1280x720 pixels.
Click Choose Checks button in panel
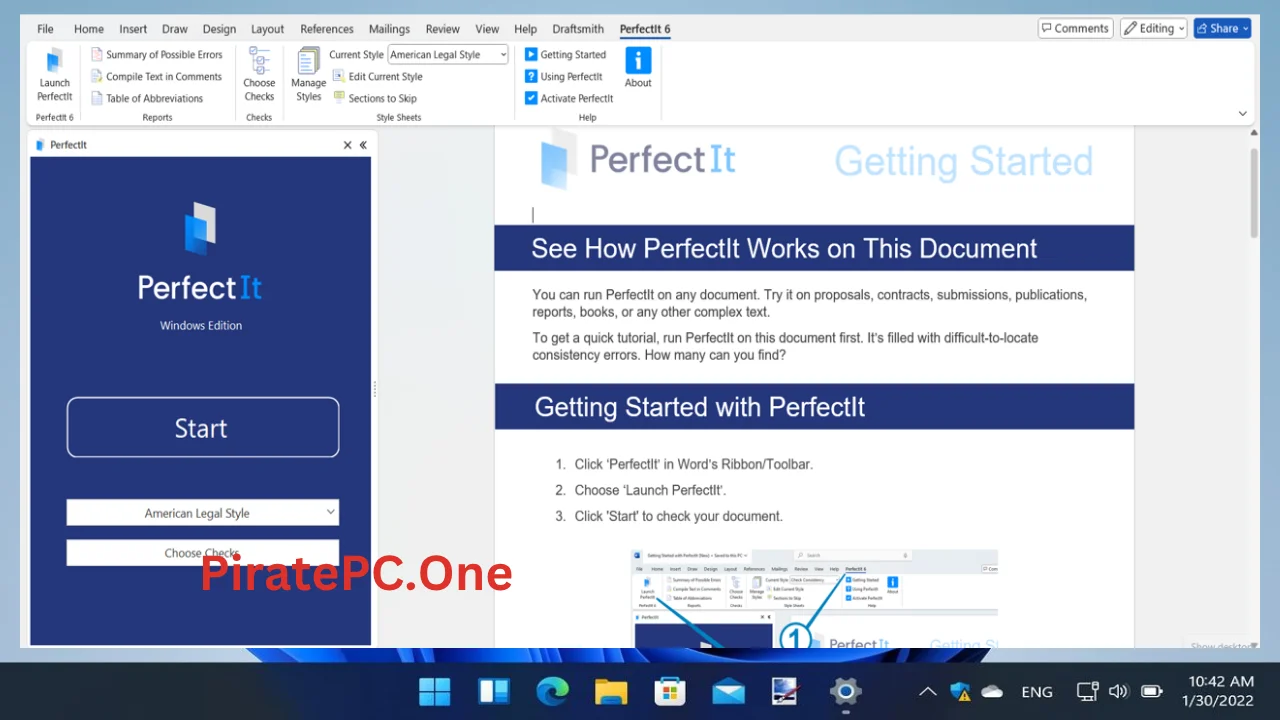[x=203, y=553]
